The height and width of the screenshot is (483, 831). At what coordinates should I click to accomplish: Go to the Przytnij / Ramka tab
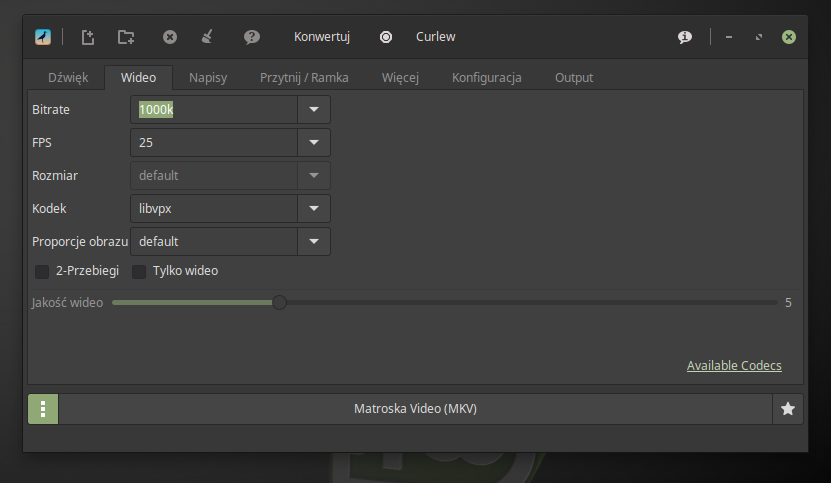[304, 77]
